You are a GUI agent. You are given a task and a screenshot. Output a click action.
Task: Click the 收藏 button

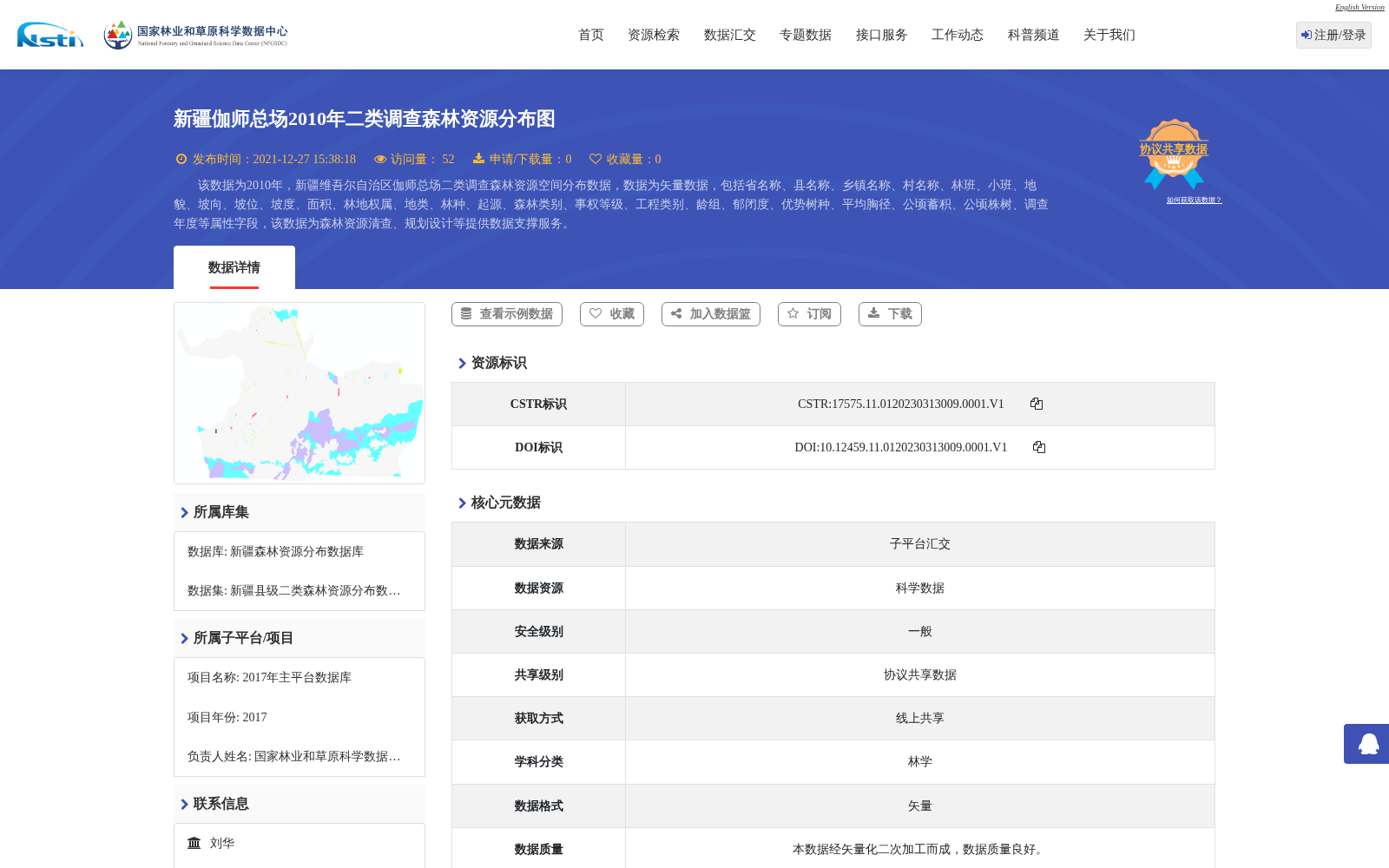(612, 314)
